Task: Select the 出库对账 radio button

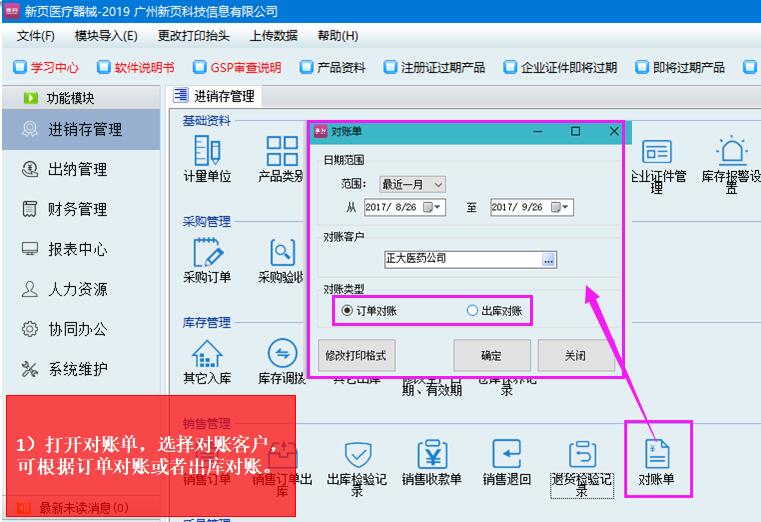Action: [472, 311]
